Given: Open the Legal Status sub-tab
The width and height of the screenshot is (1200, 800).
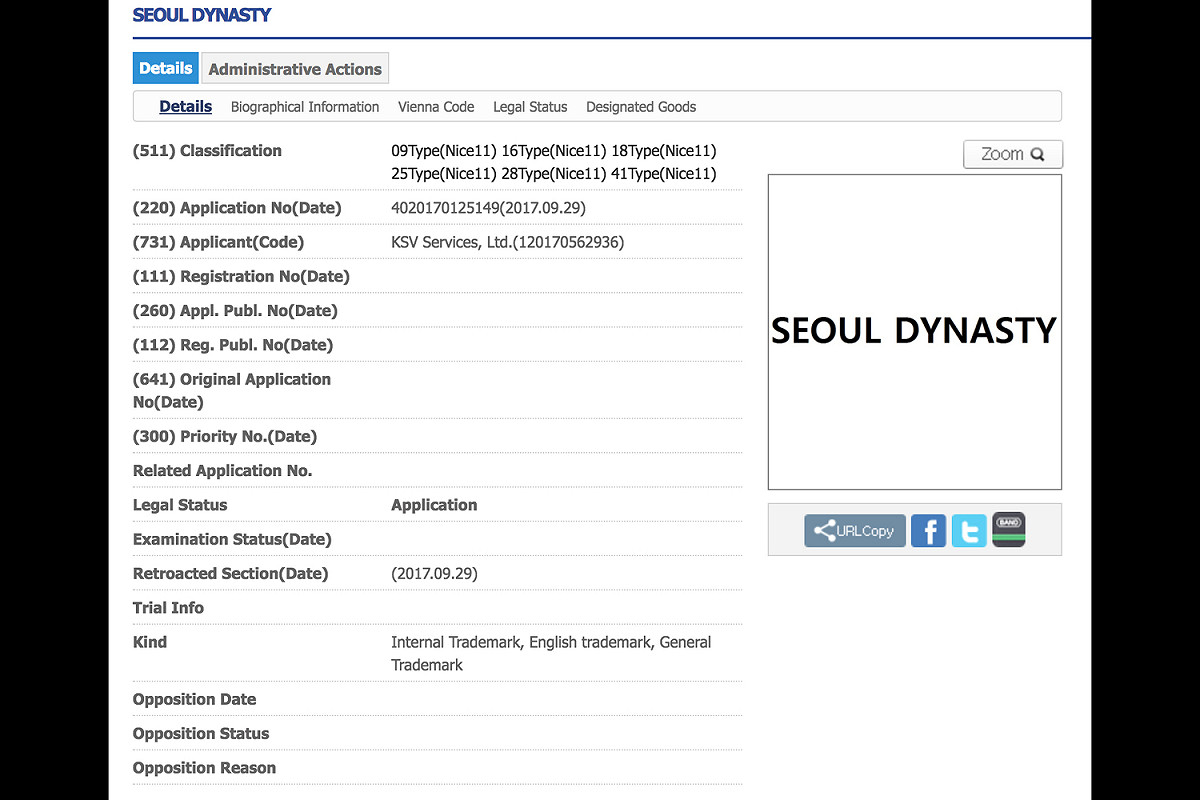Looking at the screenshot, I should coord(530,107).
